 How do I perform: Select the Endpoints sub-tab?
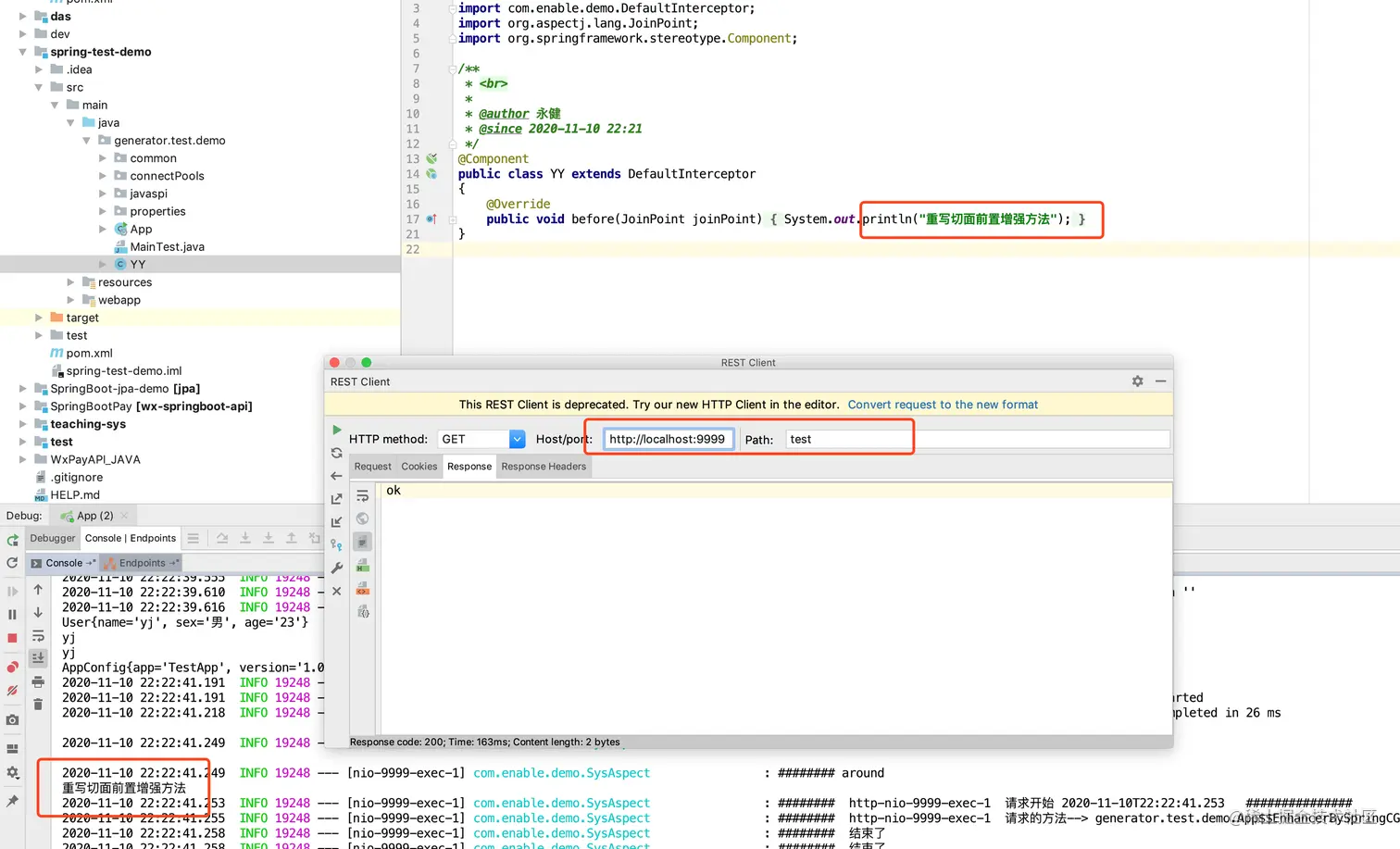tap(142, 563)
